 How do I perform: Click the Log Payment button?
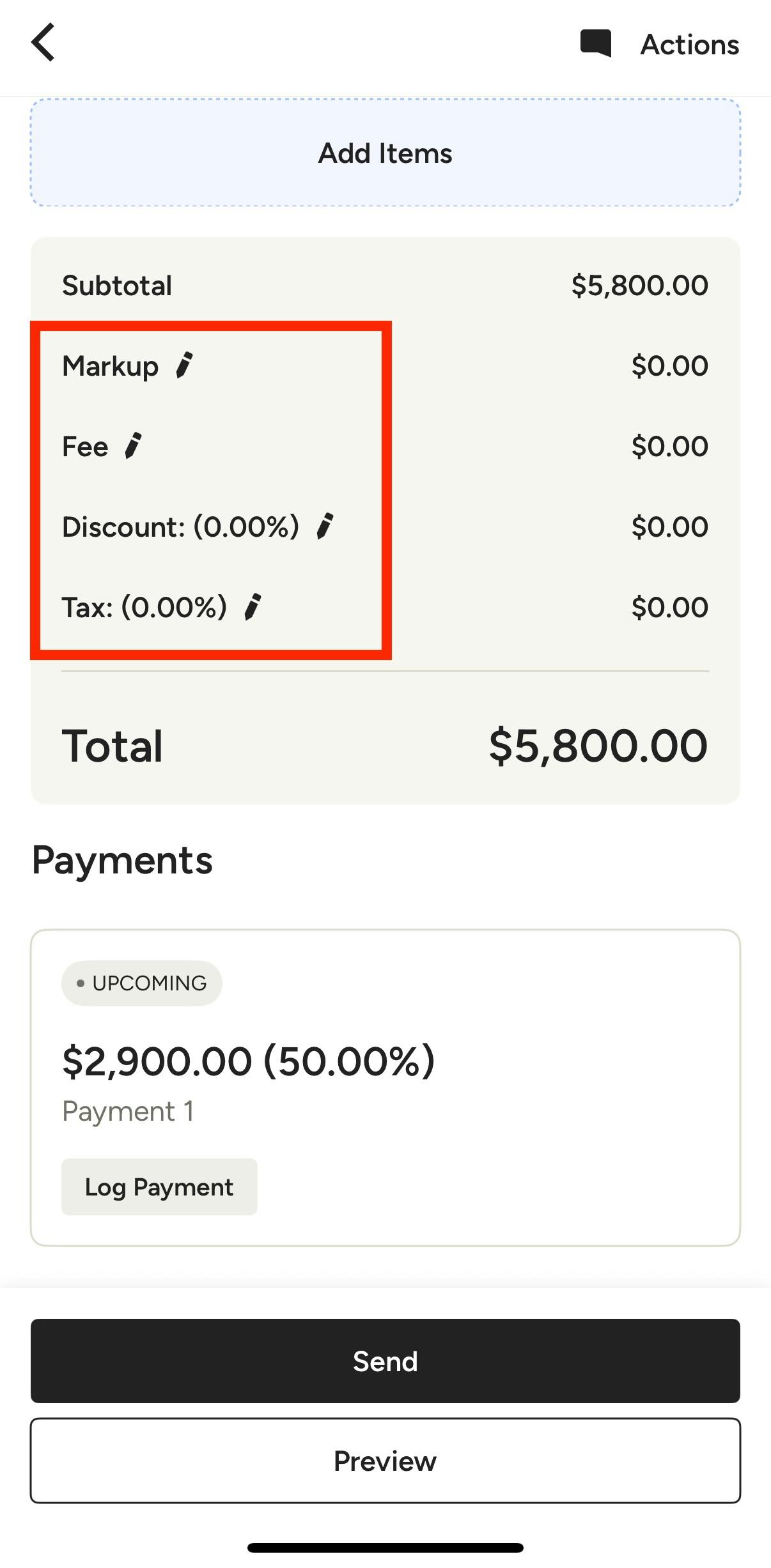[159, 1187]
